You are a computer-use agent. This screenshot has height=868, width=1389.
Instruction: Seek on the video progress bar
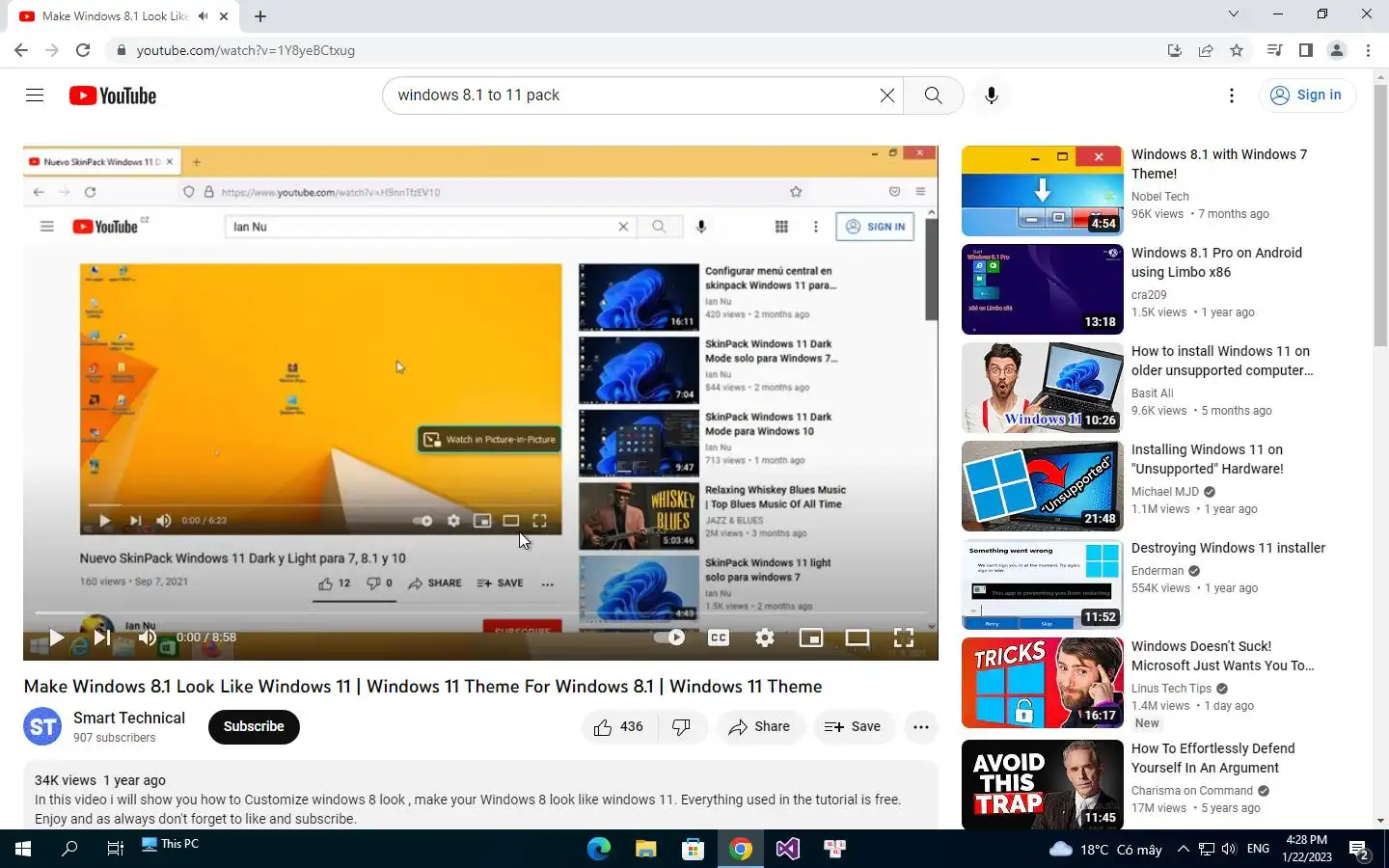tap(480, 612)
